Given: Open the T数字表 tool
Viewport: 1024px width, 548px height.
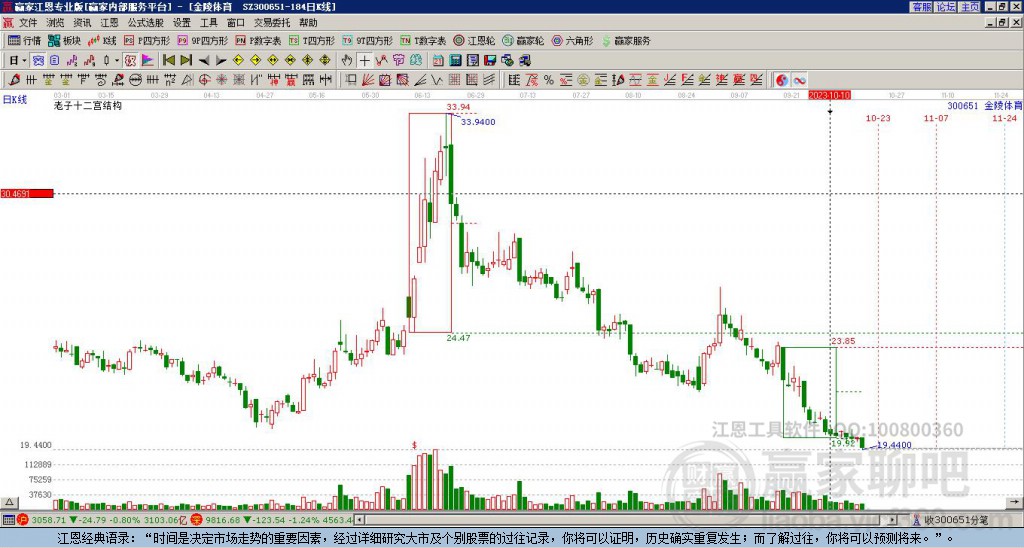Looking at the screenshot, I should pos(423,40).
